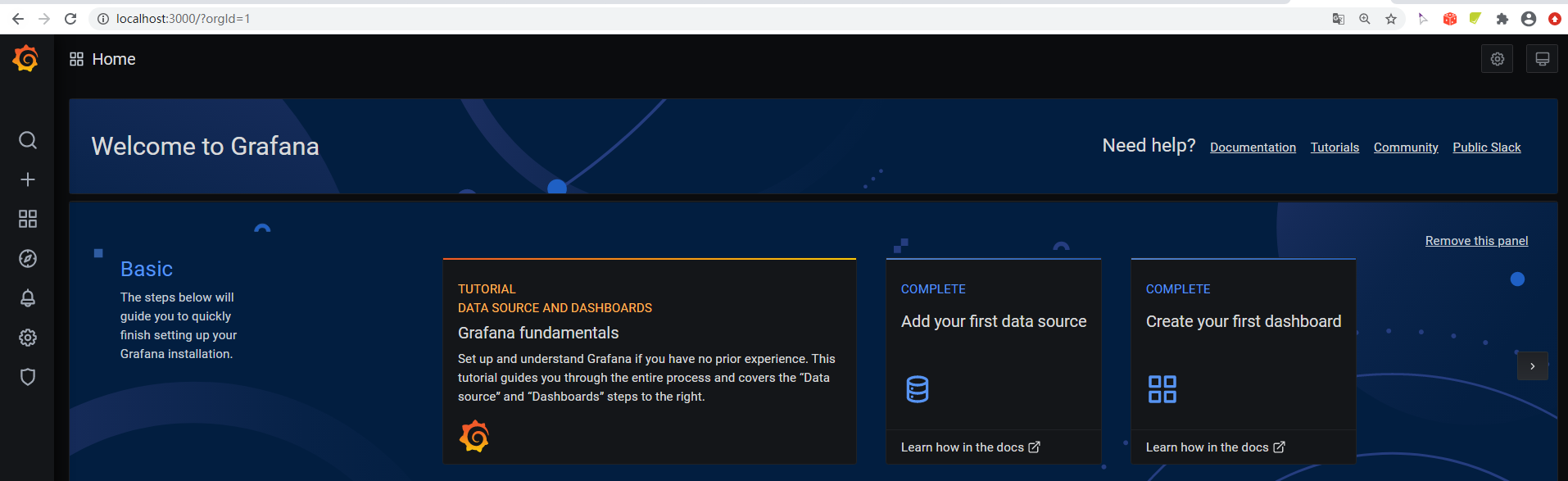Image resolution: width=1568 pixels, height=481 pixels.
Task: Click the cycle view mode monitor icon
Action: 1542,59
